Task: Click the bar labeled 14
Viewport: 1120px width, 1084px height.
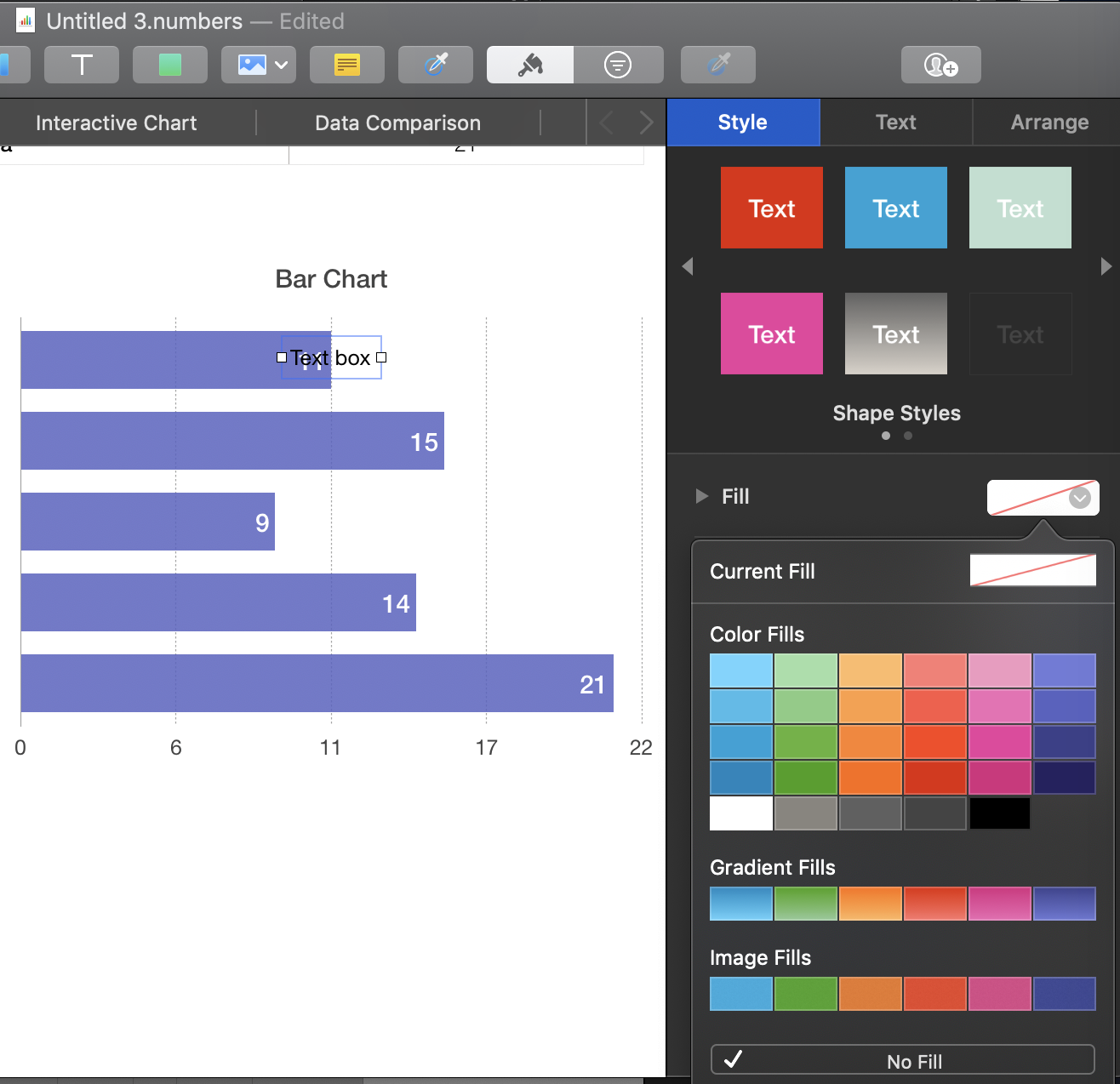Action: 219,602
